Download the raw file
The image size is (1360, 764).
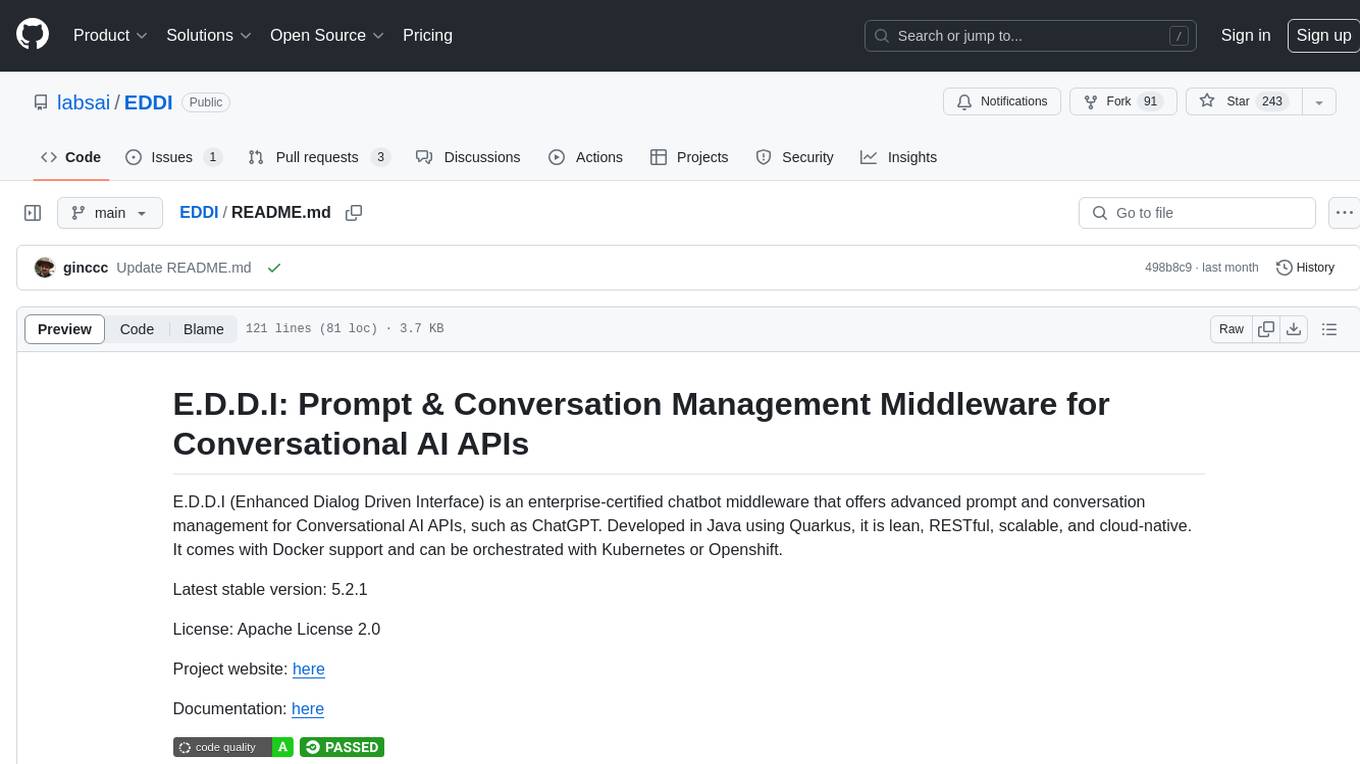pyautogui.click(x=1294, y=329)
